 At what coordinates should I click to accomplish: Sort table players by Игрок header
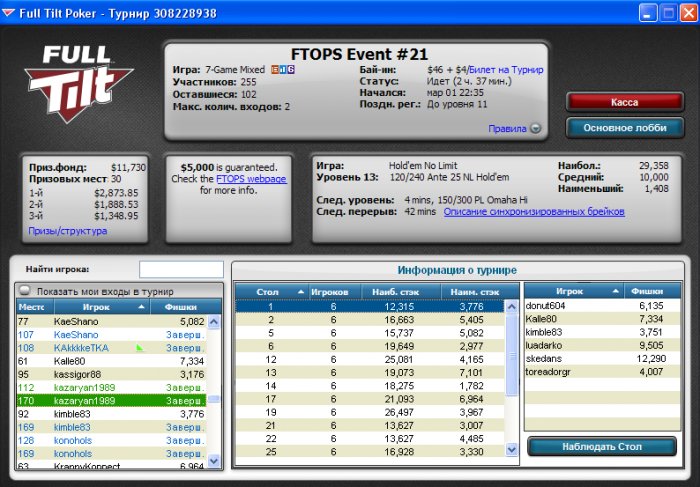click(574, 291)
